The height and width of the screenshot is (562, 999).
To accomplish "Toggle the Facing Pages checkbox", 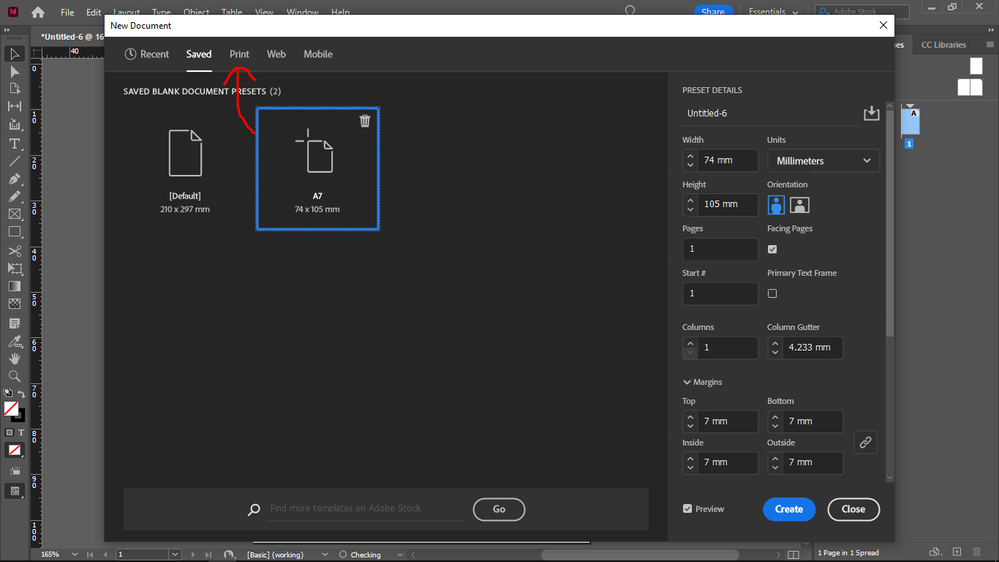I will 772,249.
